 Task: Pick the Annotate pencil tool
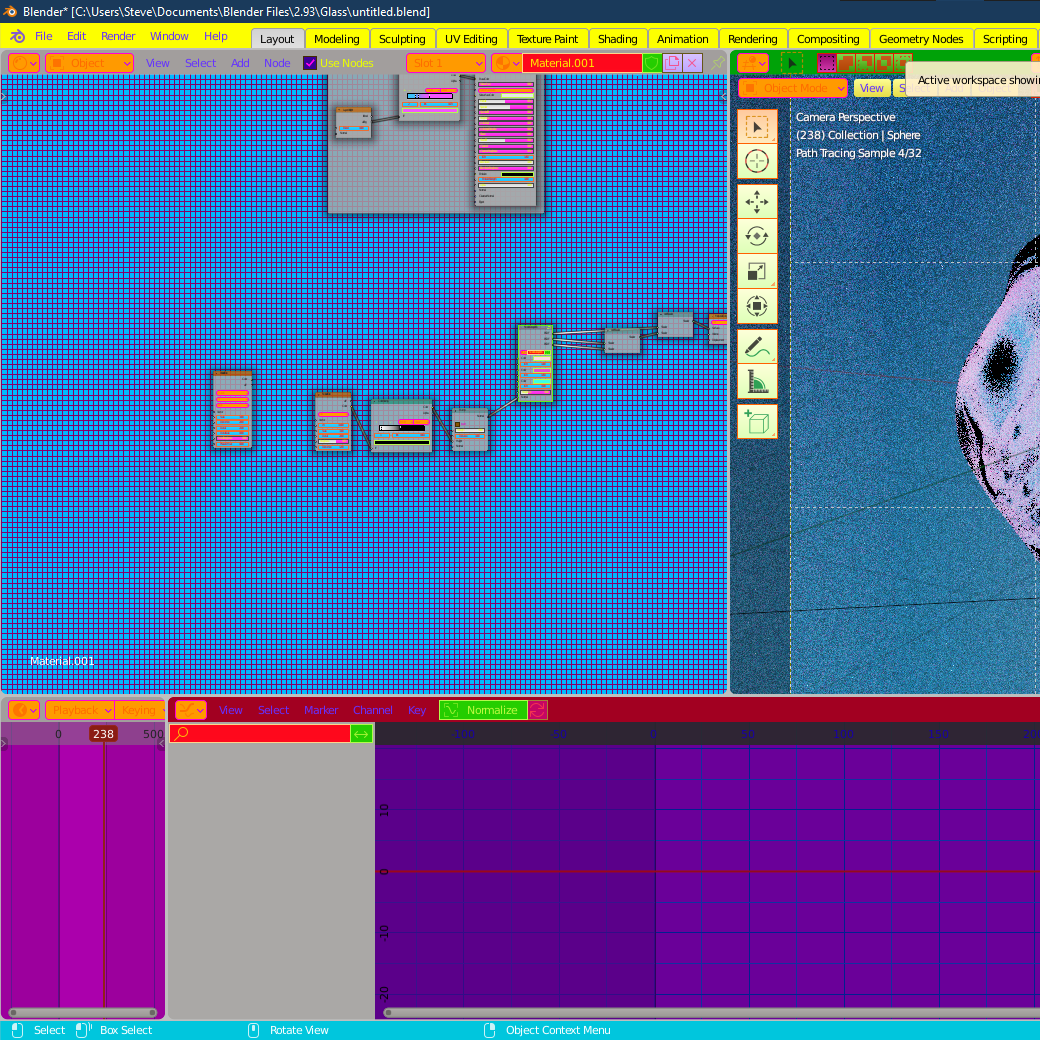pyautogui.click(x=757, y=346)
